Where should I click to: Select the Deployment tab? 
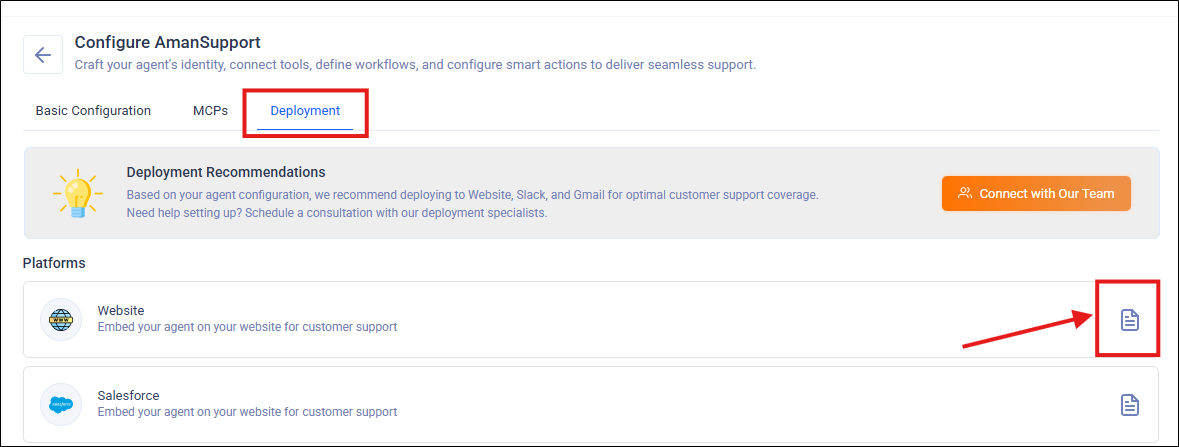pyautogui.click(x=305, y=111)
